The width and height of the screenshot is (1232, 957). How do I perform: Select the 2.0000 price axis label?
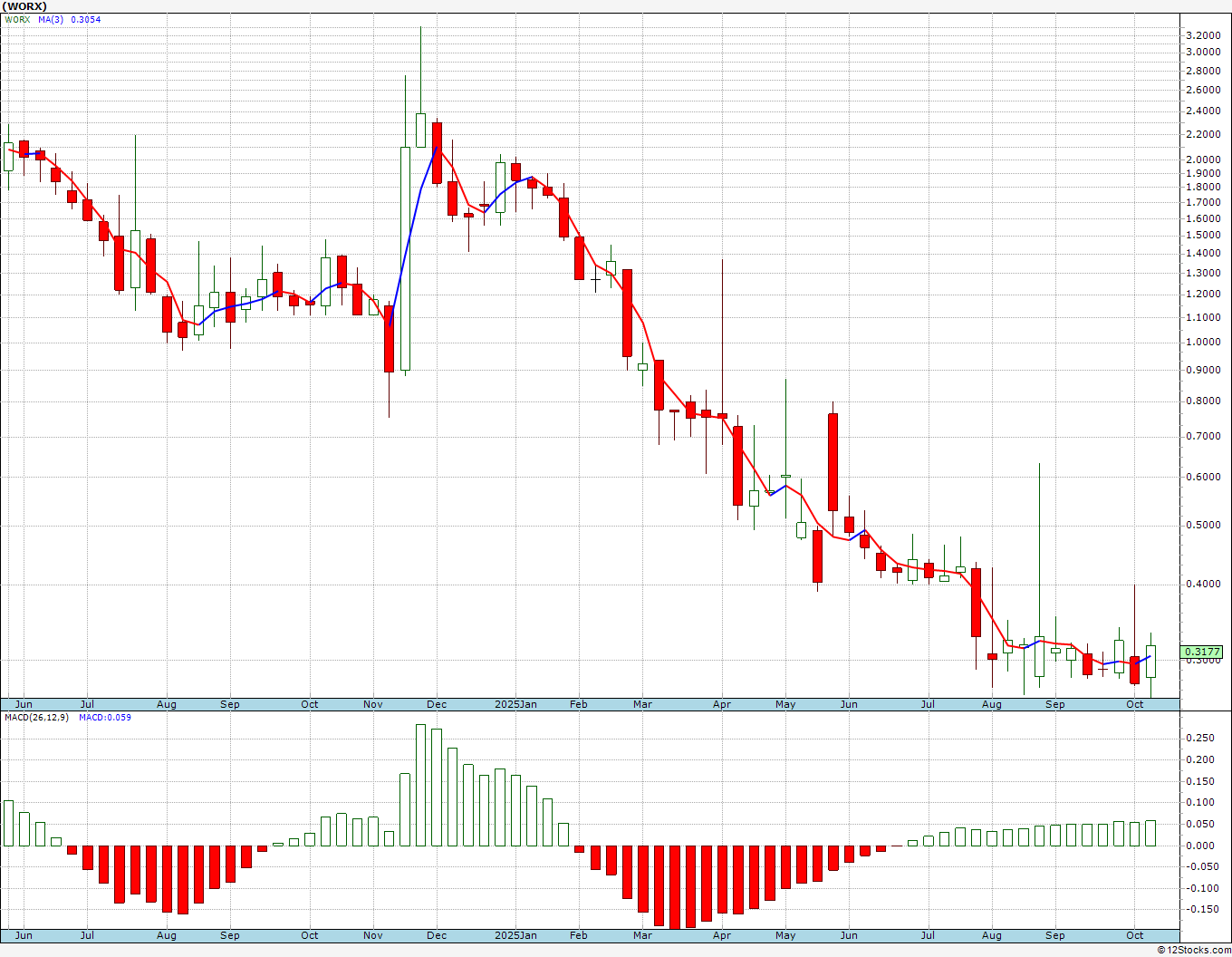pyautogui.click(x=1202, y=159)
